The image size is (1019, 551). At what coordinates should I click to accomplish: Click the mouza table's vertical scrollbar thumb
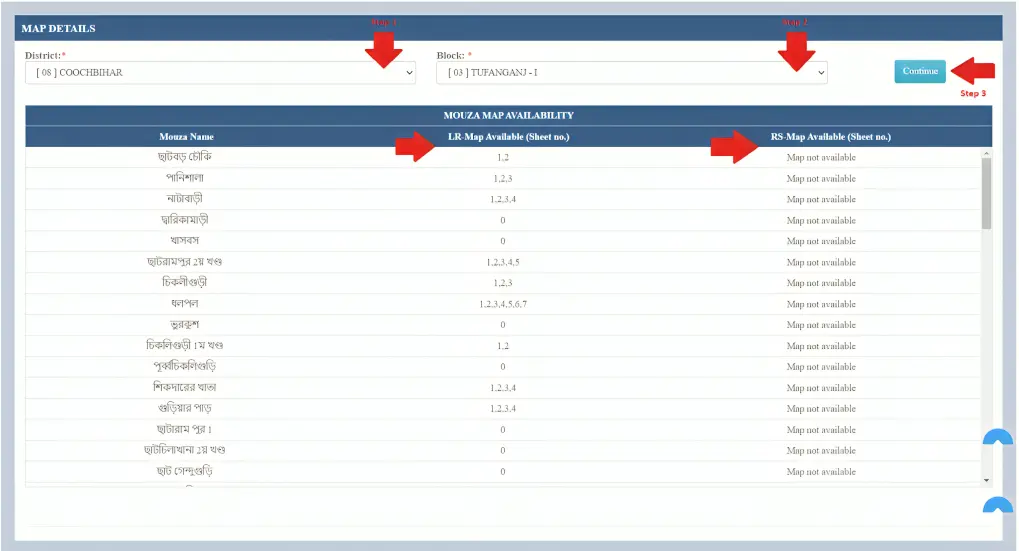[x=987, y=194]
